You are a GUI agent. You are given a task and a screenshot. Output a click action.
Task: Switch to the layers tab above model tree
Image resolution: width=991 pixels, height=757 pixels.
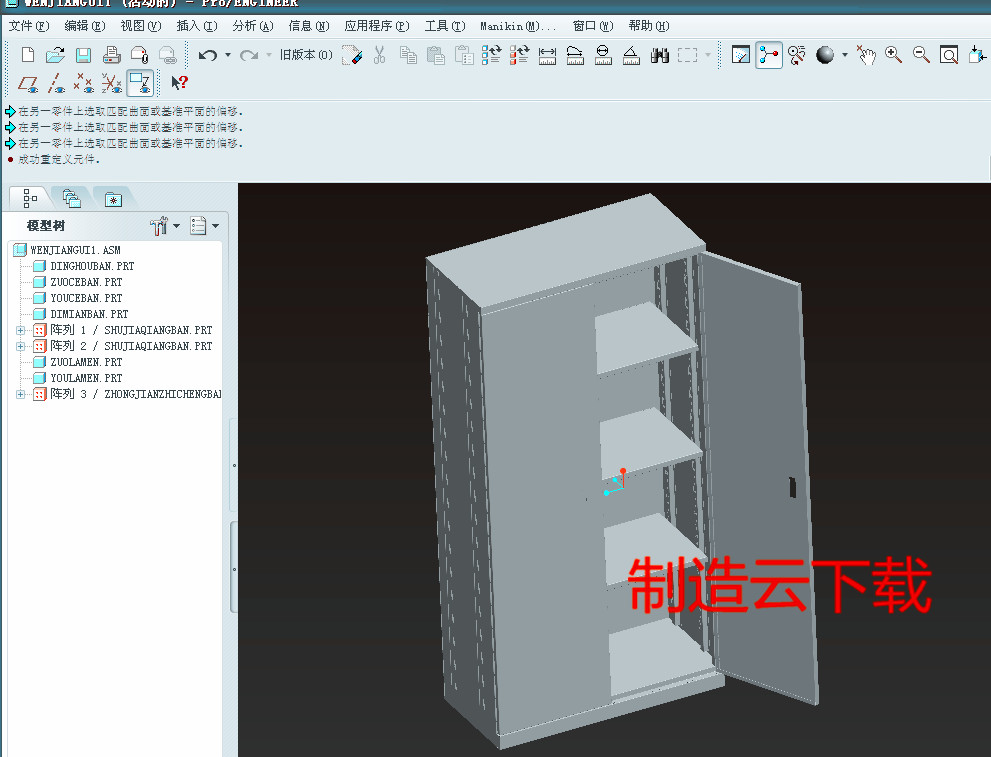(x=72, y=198)
